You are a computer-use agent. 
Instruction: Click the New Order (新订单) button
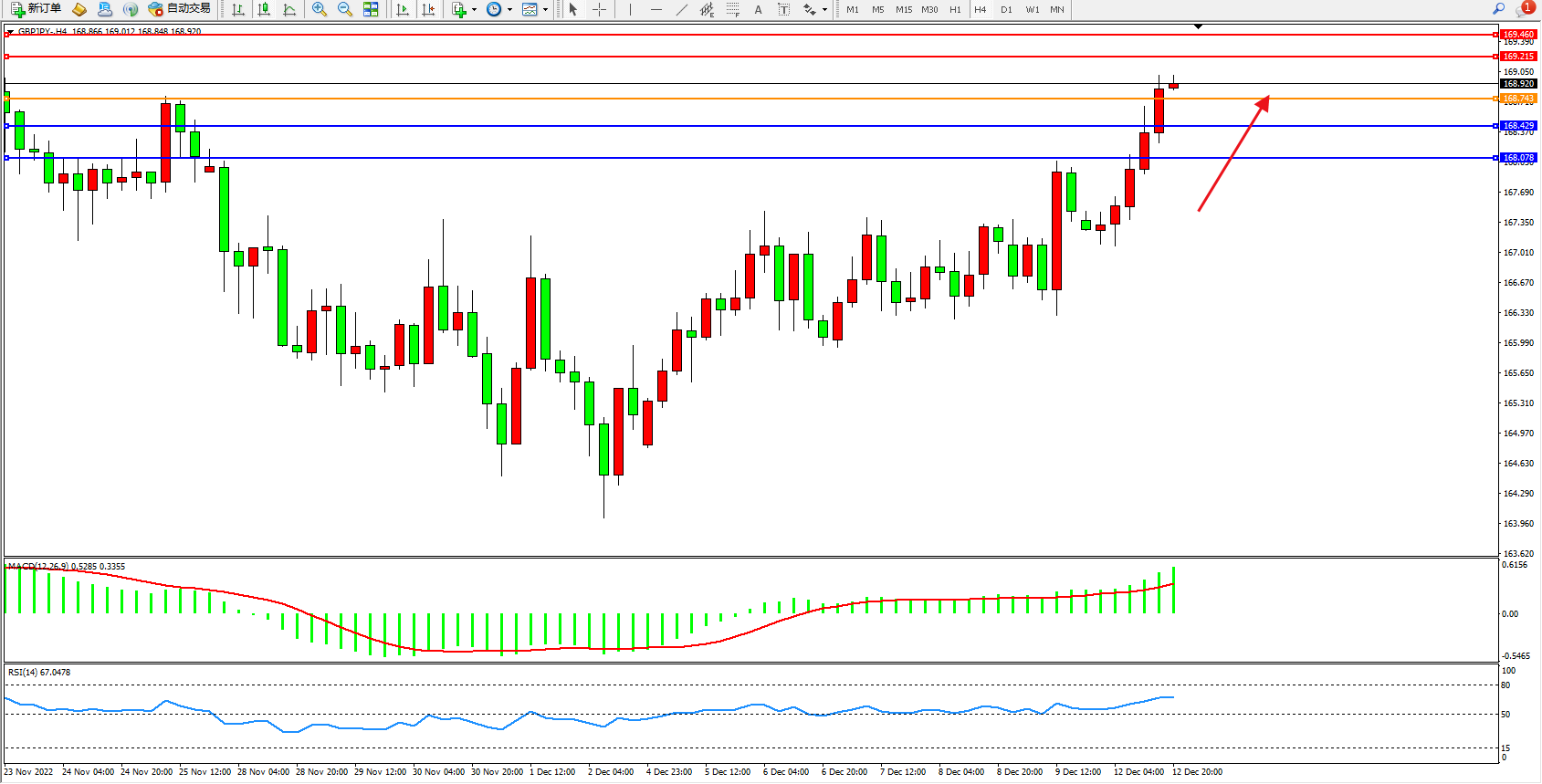click(x=37, y=9)
